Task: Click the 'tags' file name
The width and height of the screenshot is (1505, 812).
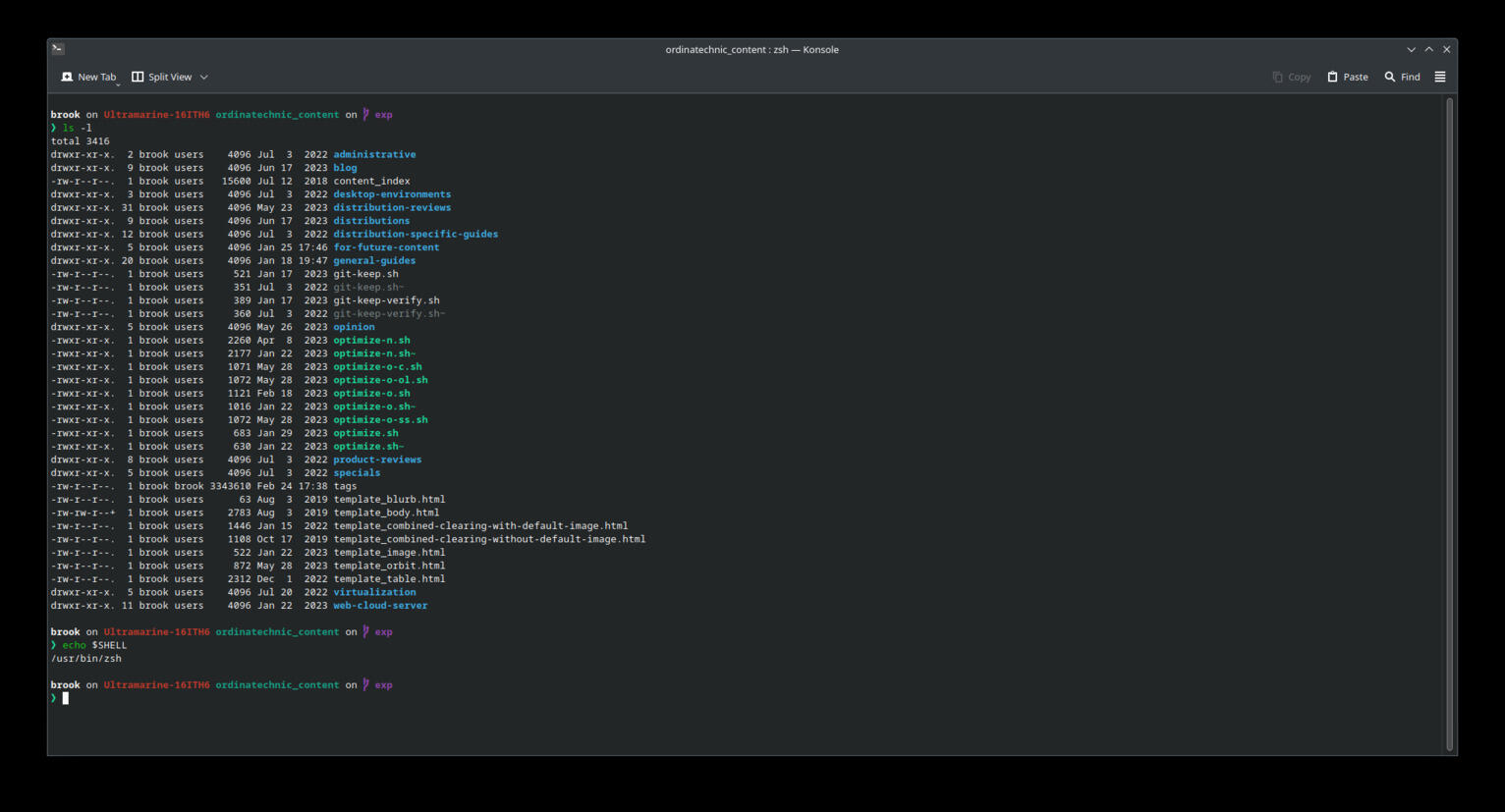Action: 345,486
